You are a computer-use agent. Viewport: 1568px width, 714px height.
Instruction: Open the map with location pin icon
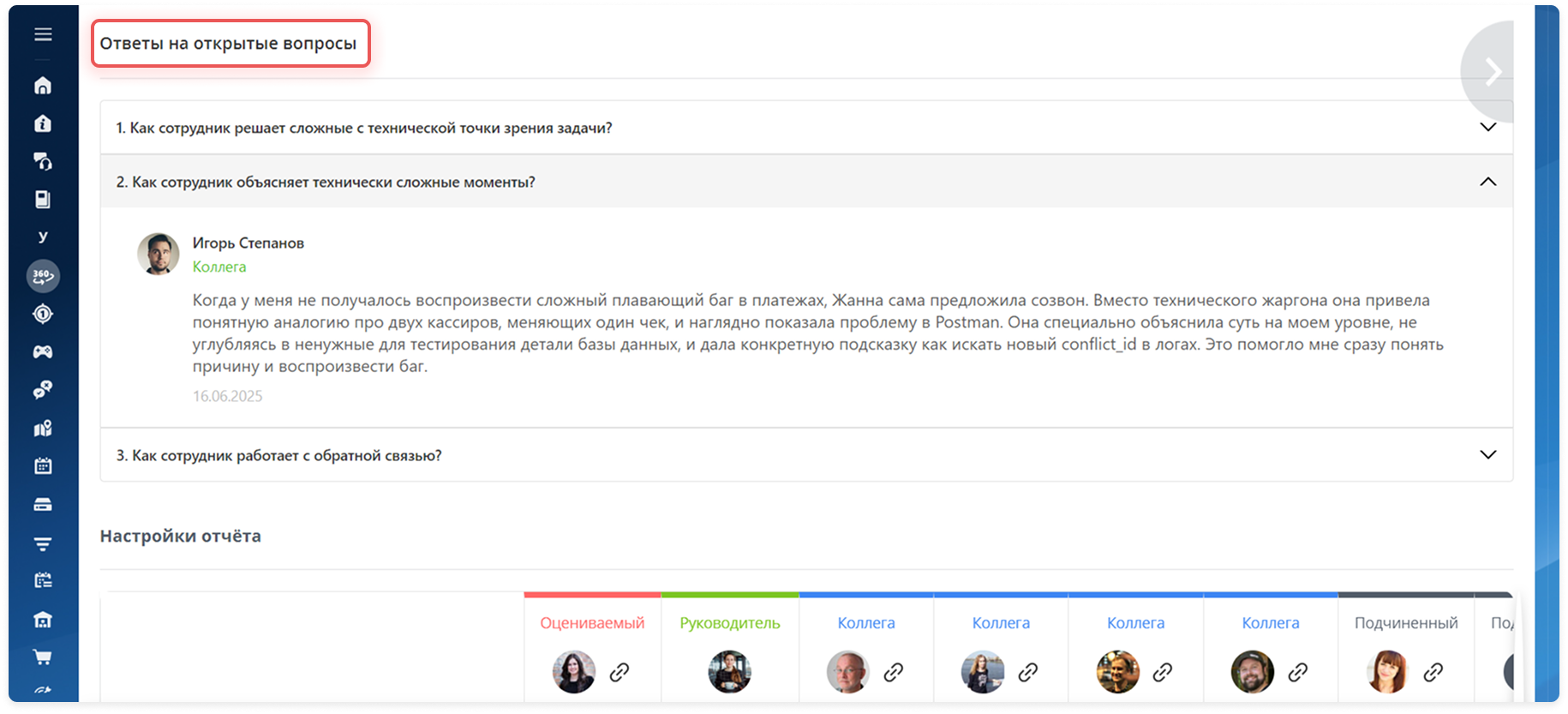(x=43, y=428)
